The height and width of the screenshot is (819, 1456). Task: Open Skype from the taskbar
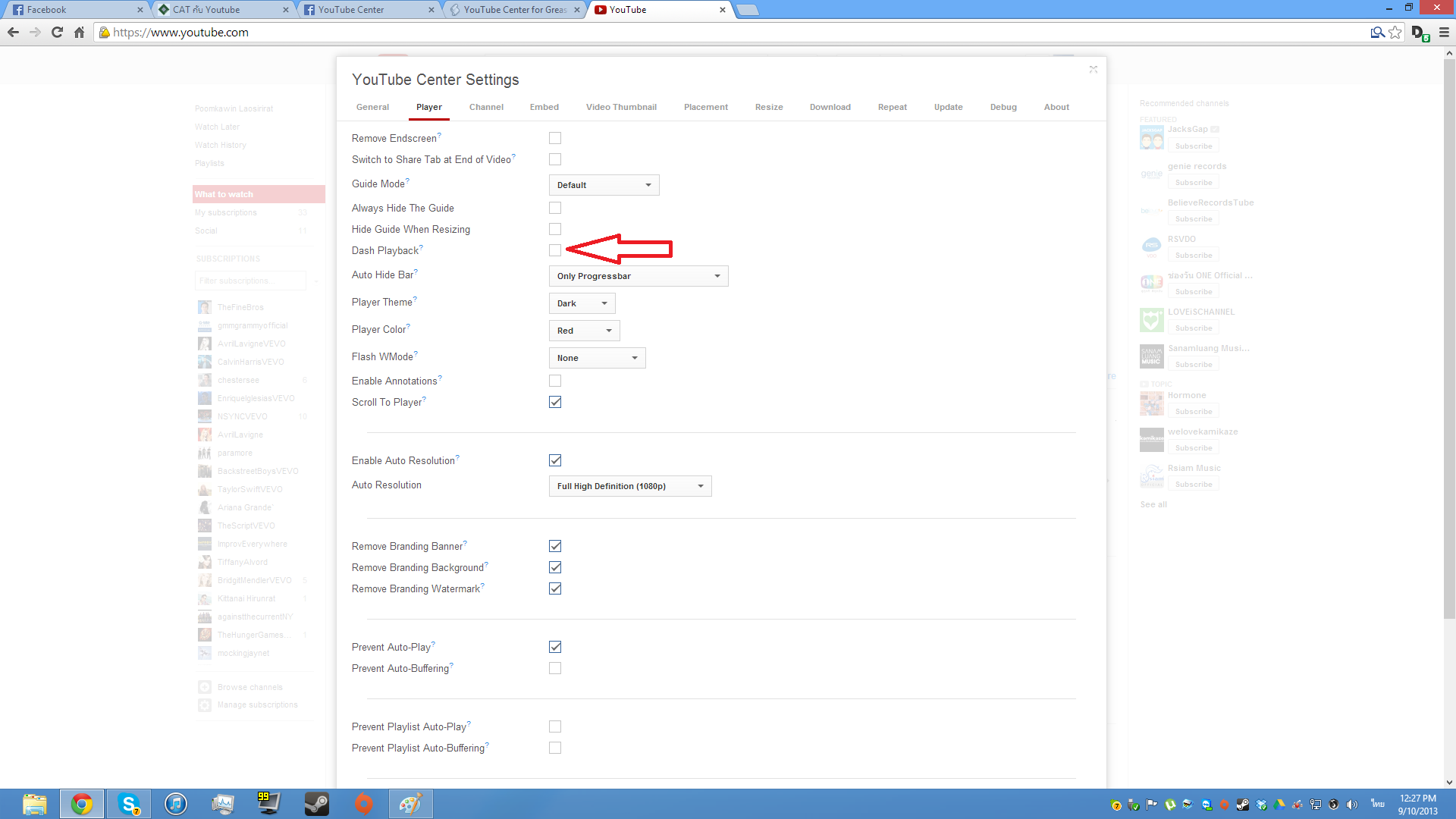tap(129, 804)
